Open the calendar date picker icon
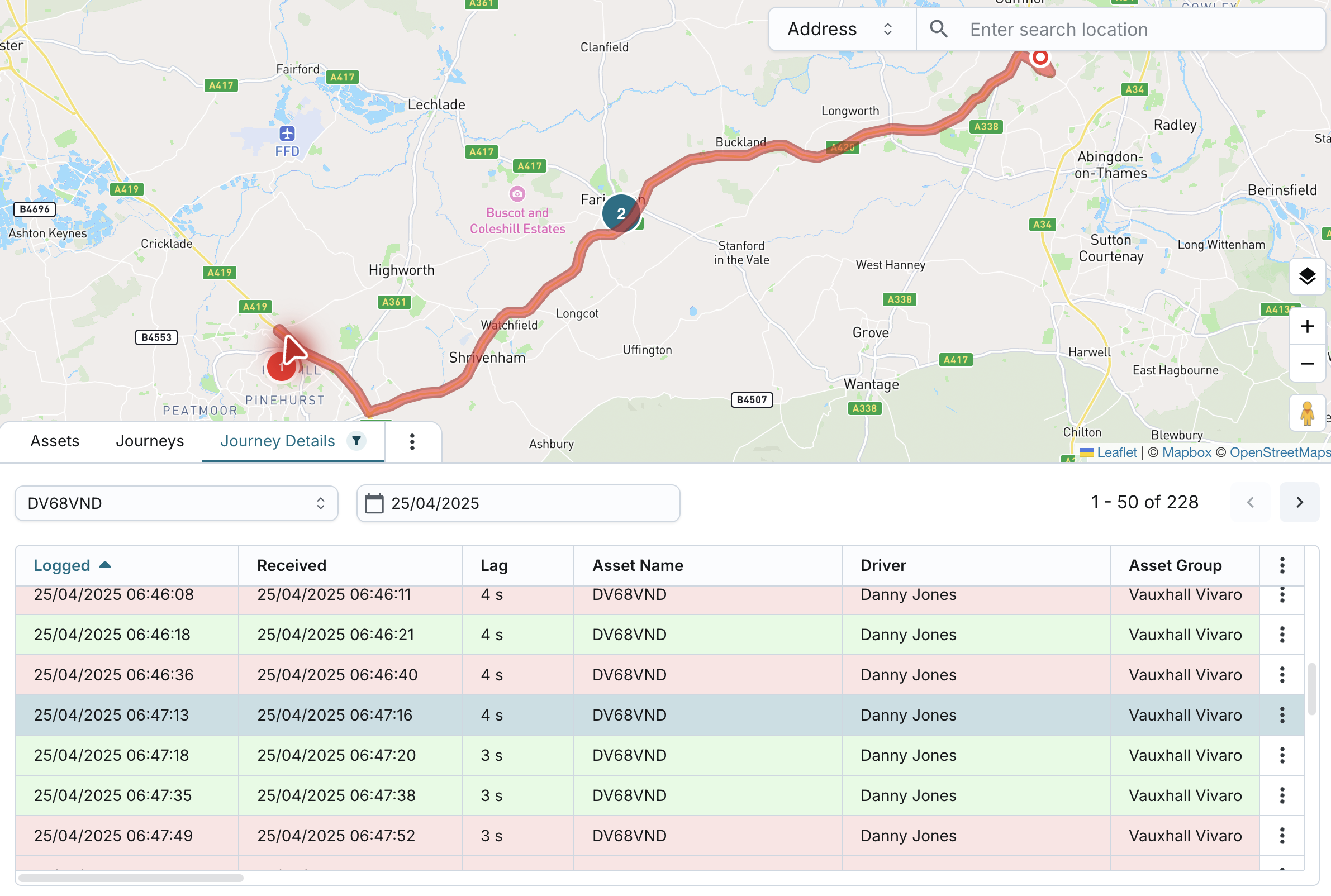This screenshot has height=896, width=1331. [374, 503]
